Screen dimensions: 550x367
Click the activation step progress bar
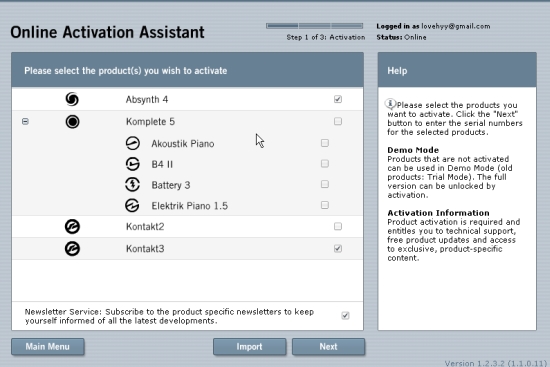314,26
